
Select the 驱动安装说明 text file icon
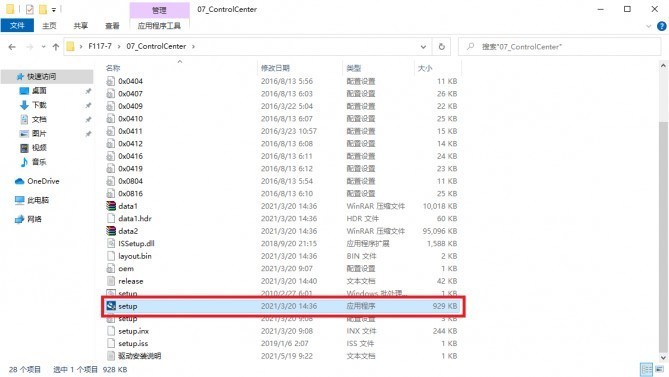(111, 356)
